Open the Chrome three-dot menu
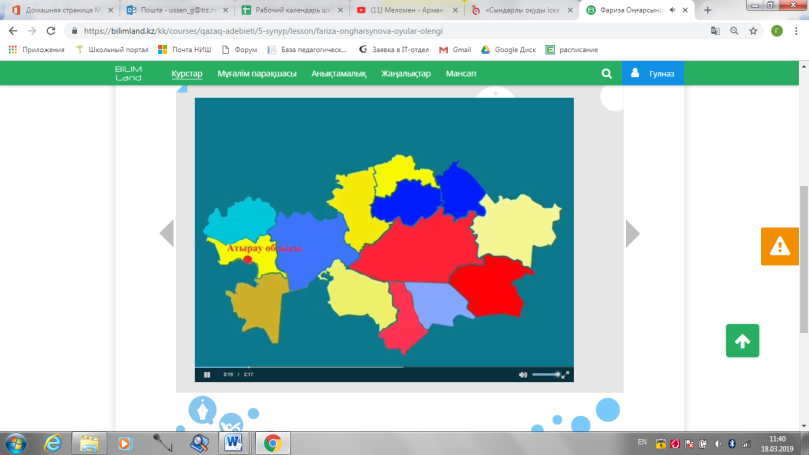 796,31
